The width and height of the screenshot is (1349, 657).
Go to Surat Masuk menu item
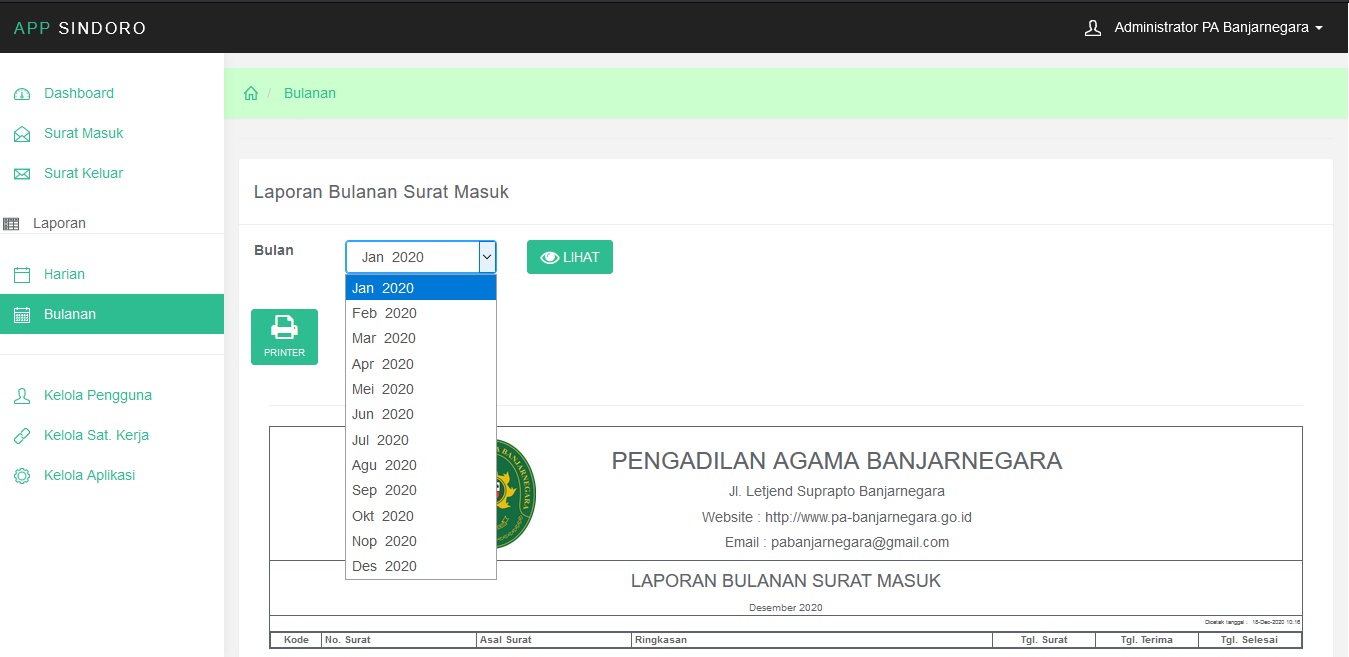(83, 133)
